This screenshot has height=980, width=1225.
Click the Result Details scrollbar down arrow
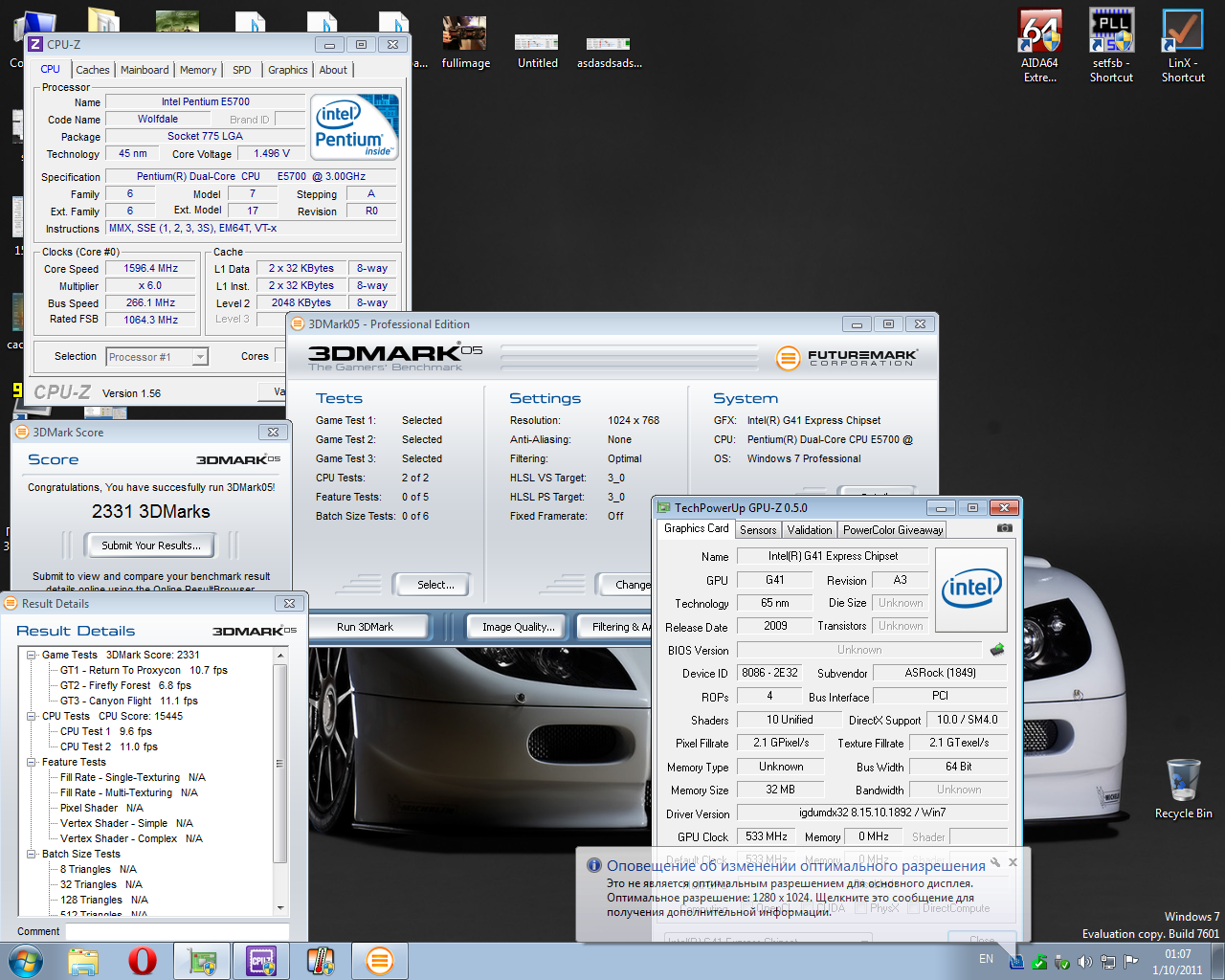pos(280,907)
